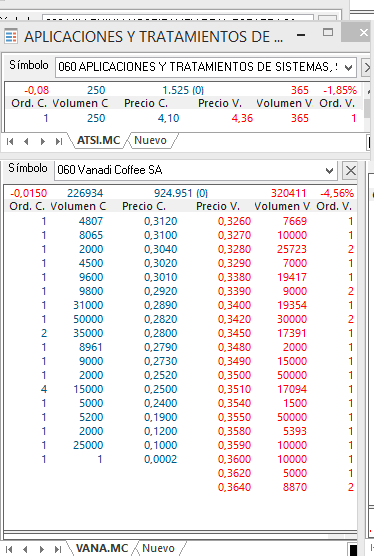Go to last tab arrow near ATSI.MC
Image resolution: width=374 pixels, height=556 pixels.
[x=58, y=141]
